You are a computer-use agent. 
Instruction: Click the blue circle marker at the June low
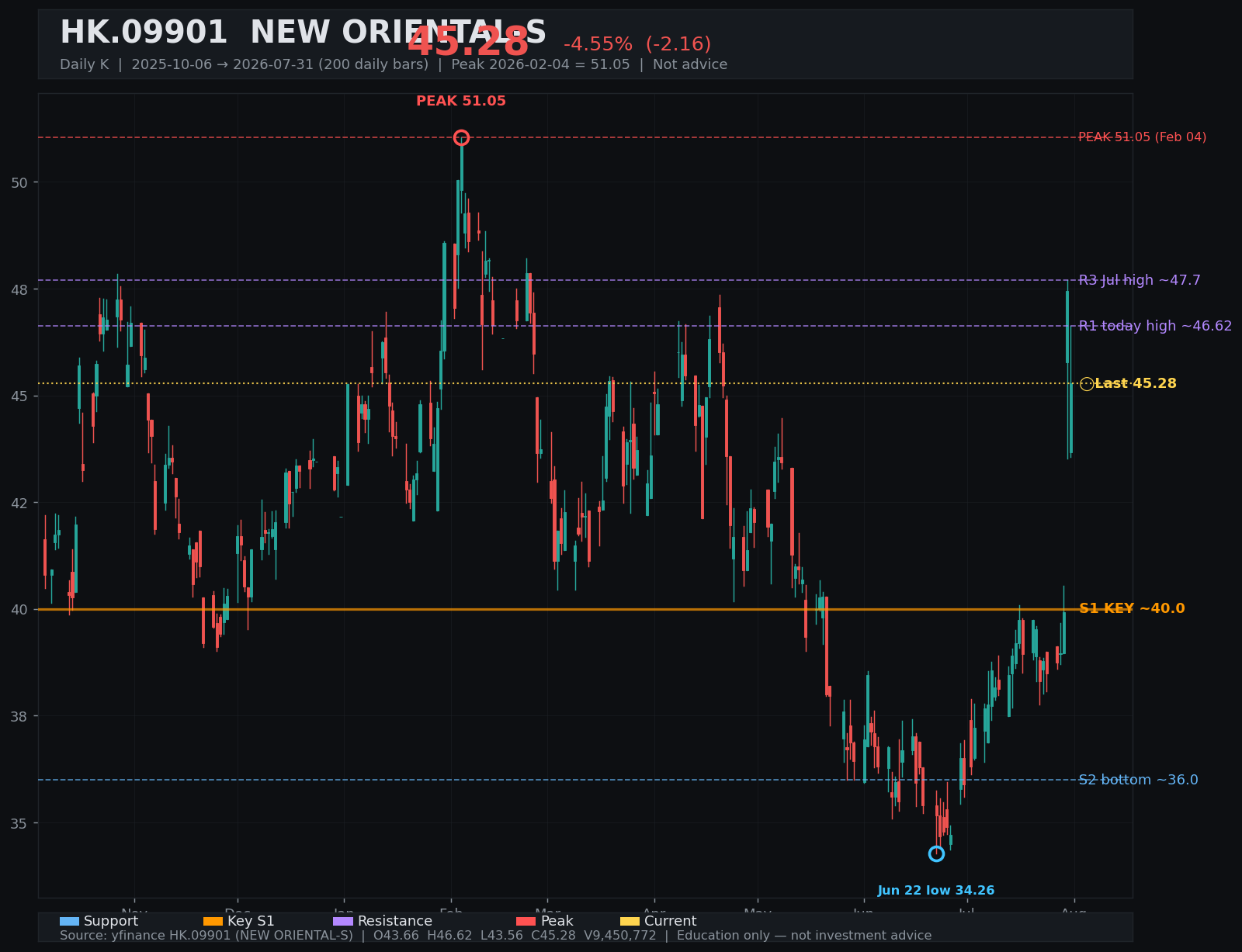[936, 853]
